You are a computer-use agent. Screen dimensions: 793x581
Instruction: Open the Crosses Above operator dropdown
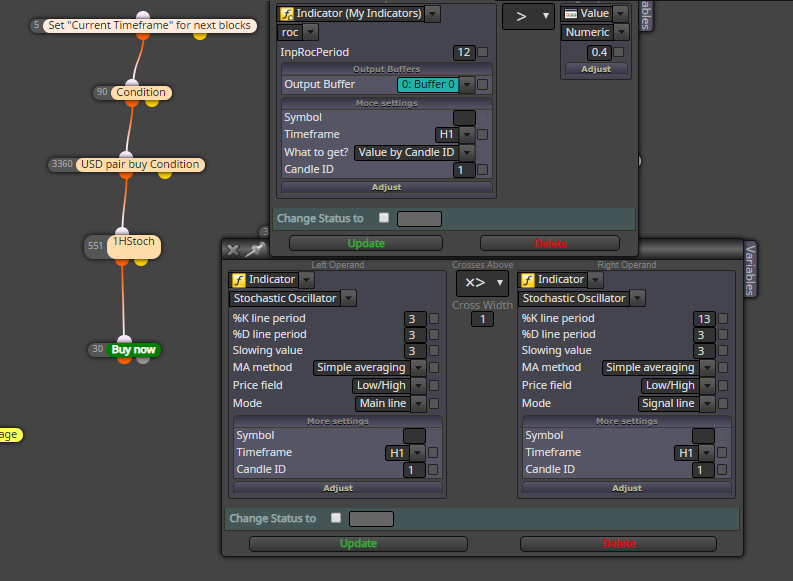pyautogui.click(x=480, y=283)
